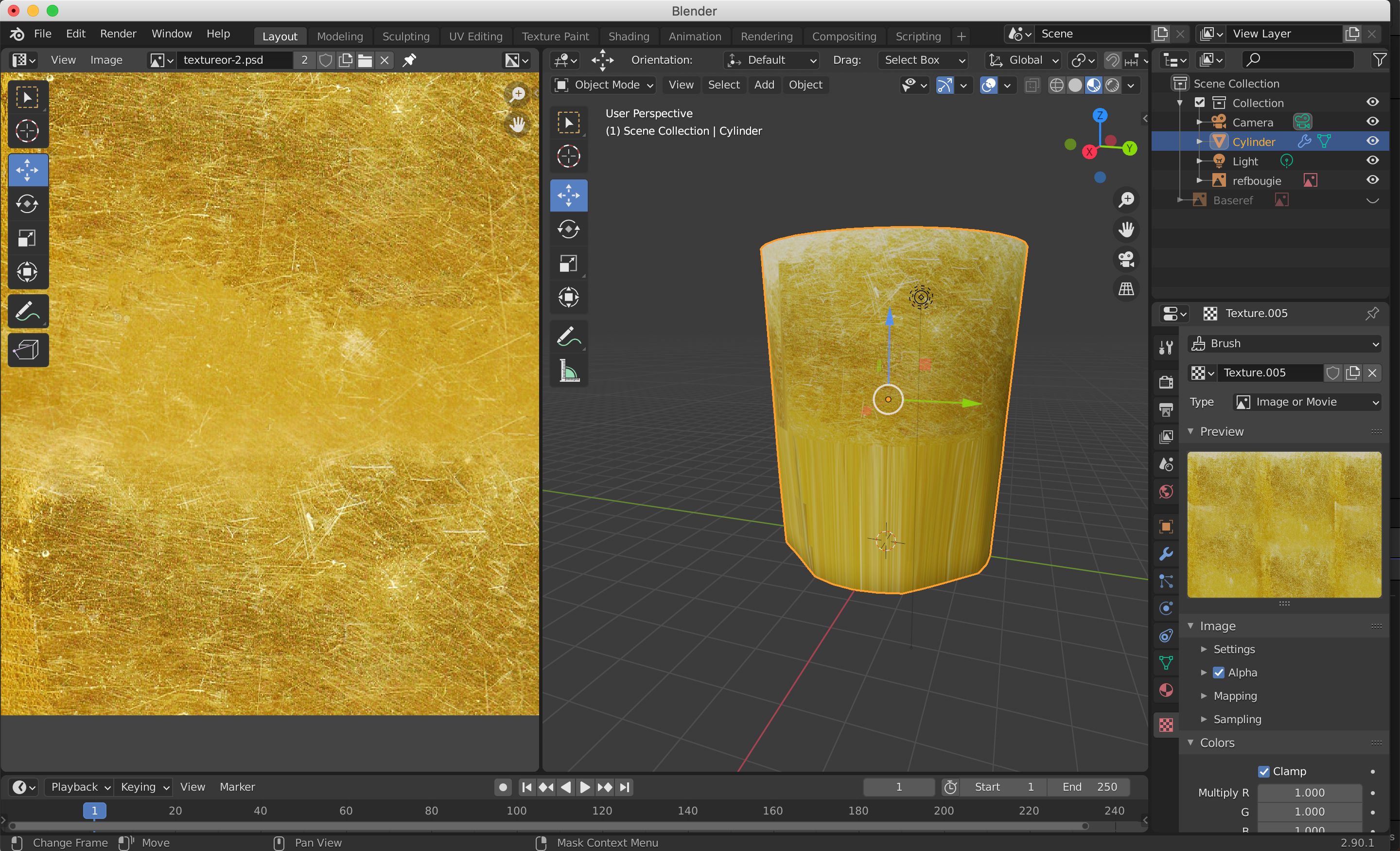Open the Object Data properties tab
The image size is (1400, 851).
click(x=1165, y=662)
